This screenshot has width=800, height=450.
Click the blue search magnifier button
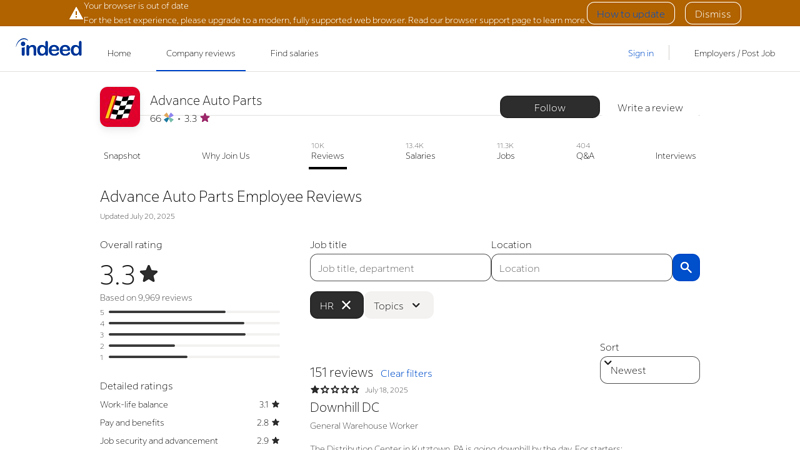pyautogui.click(x=686, y=267)
